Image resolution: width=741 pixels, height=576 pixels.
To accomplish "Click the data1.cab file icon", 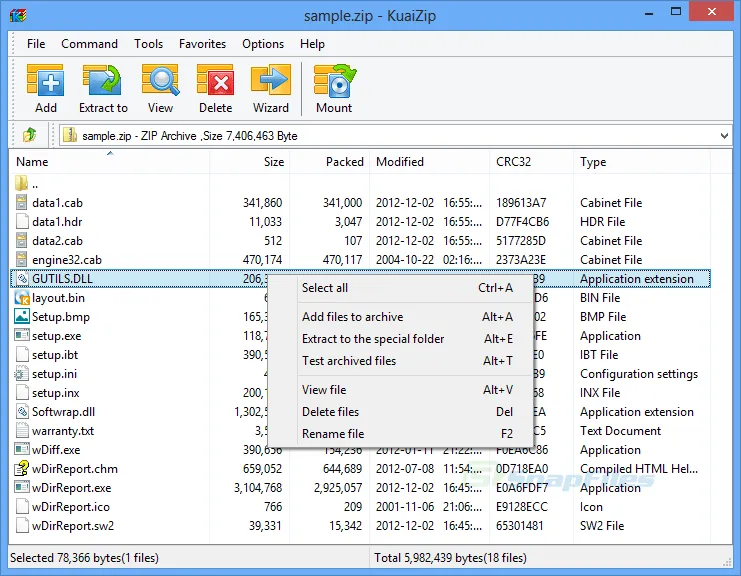I will point(21,202).
